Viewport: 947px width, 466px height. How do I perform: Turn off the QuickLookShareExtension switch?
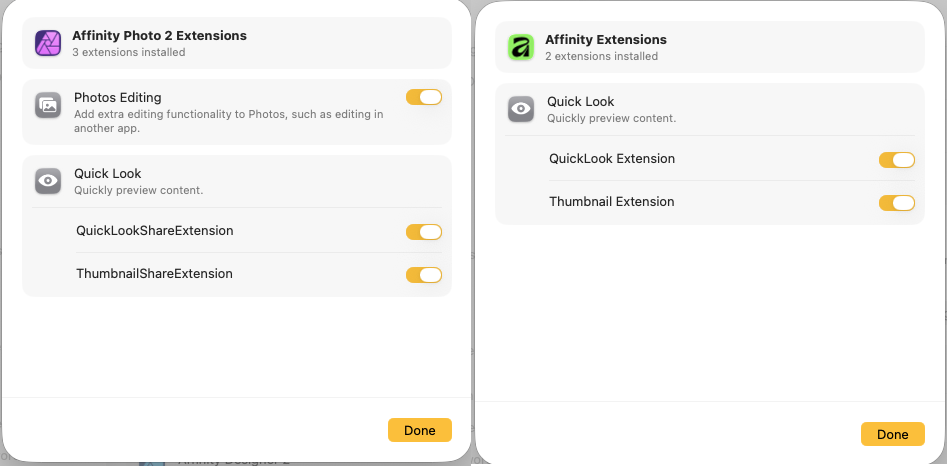[424, 232]
